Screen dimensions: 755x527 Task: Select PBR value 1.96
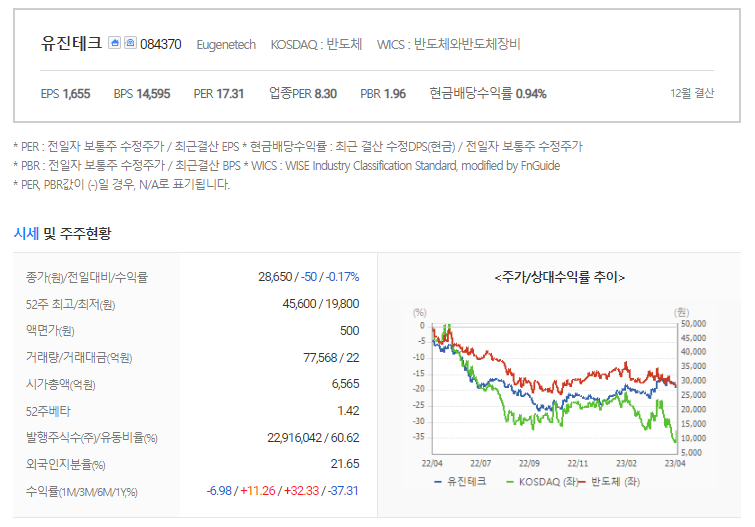(x=395, y=93)
